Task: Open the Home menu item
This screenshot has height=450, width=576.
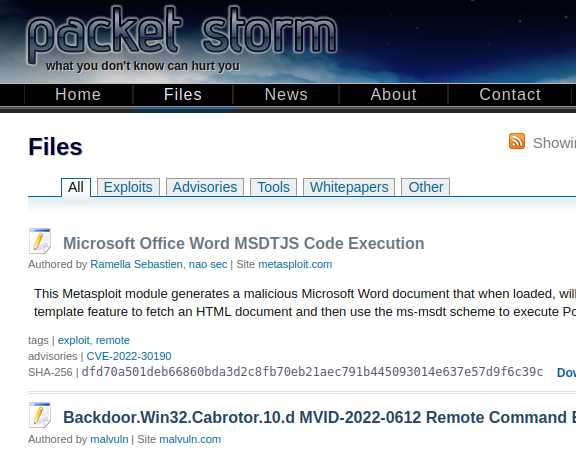Action: click(78, 94)
